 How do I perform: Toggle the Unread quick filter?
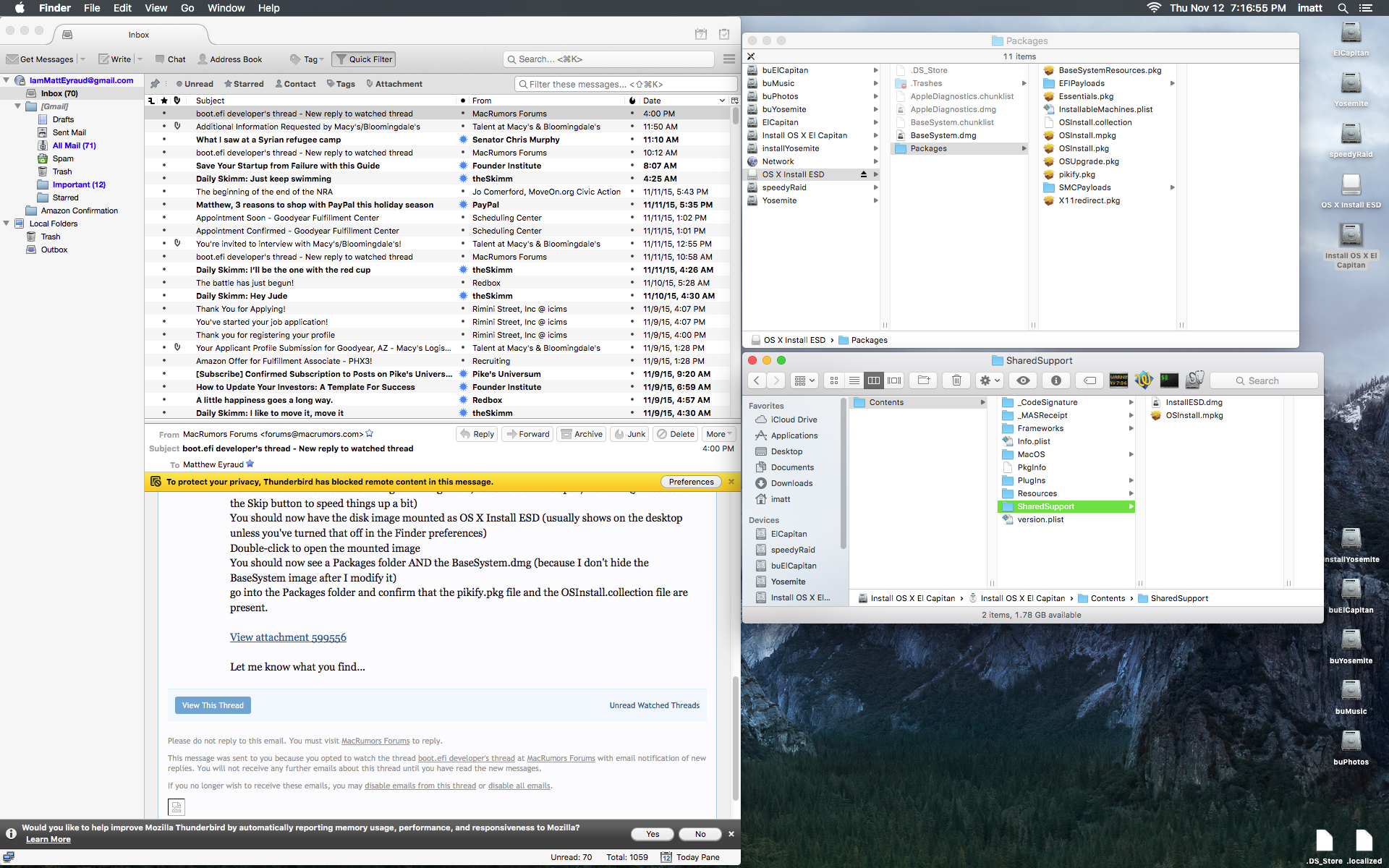tap(195, 84)
